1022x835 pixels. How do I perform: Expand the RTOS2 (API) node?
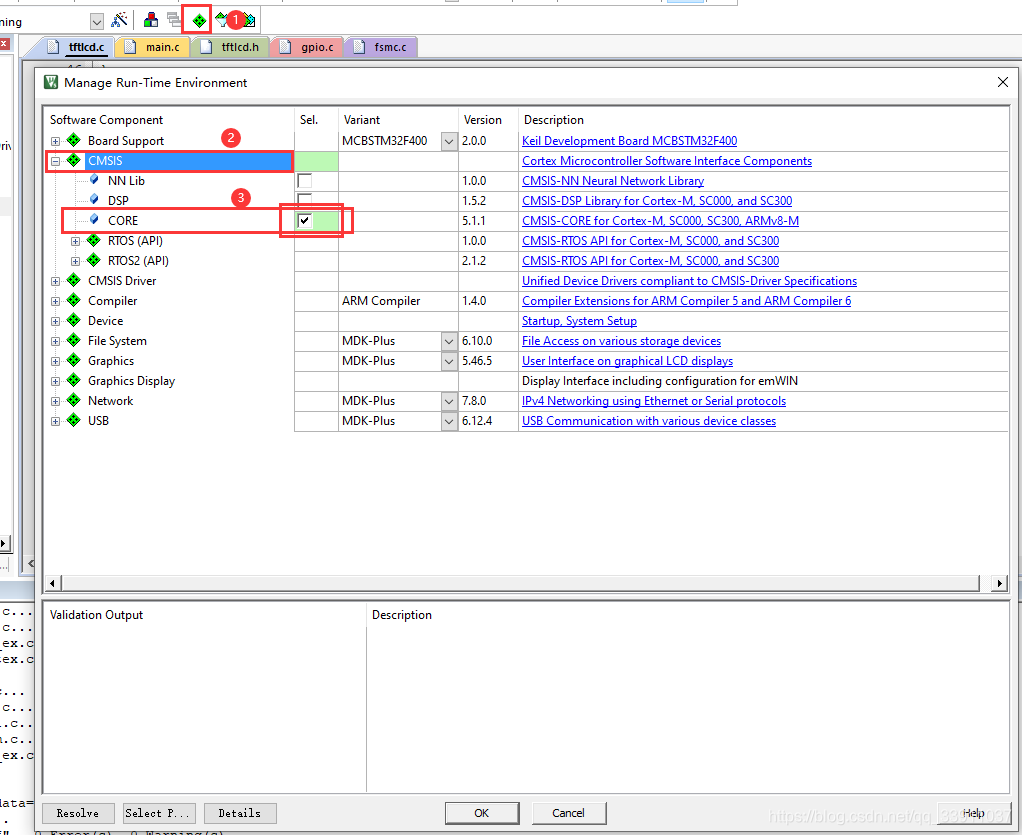76,261
